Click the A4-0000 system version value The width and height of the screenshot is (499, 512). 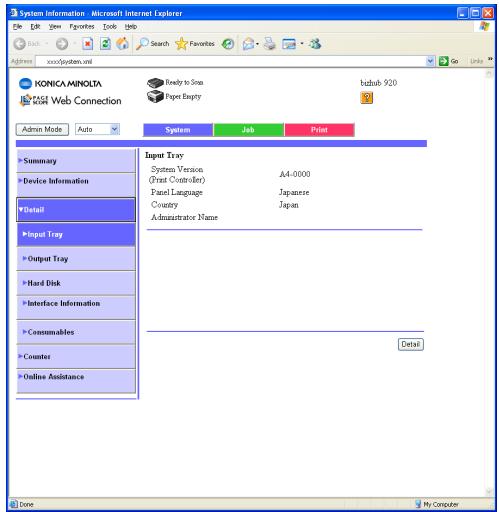295,174
